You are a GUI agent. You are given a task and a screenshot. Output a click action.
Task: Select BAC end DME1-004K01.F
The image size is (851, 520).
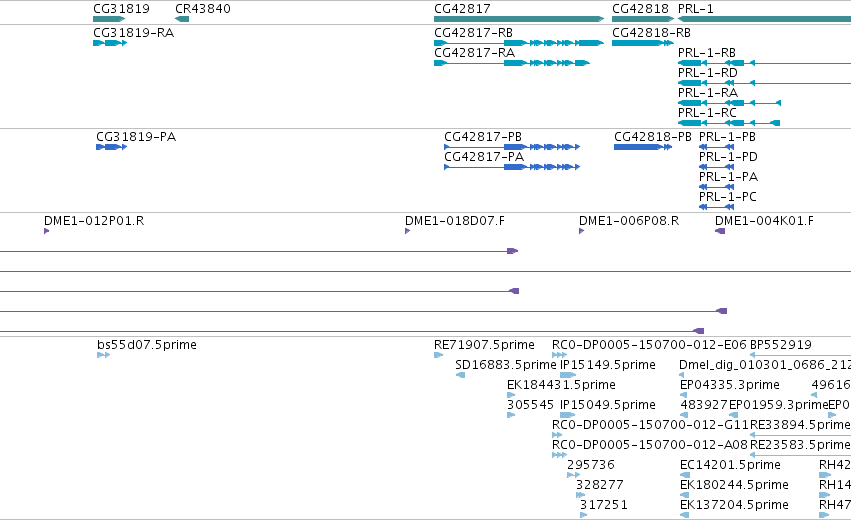[720, 231]
